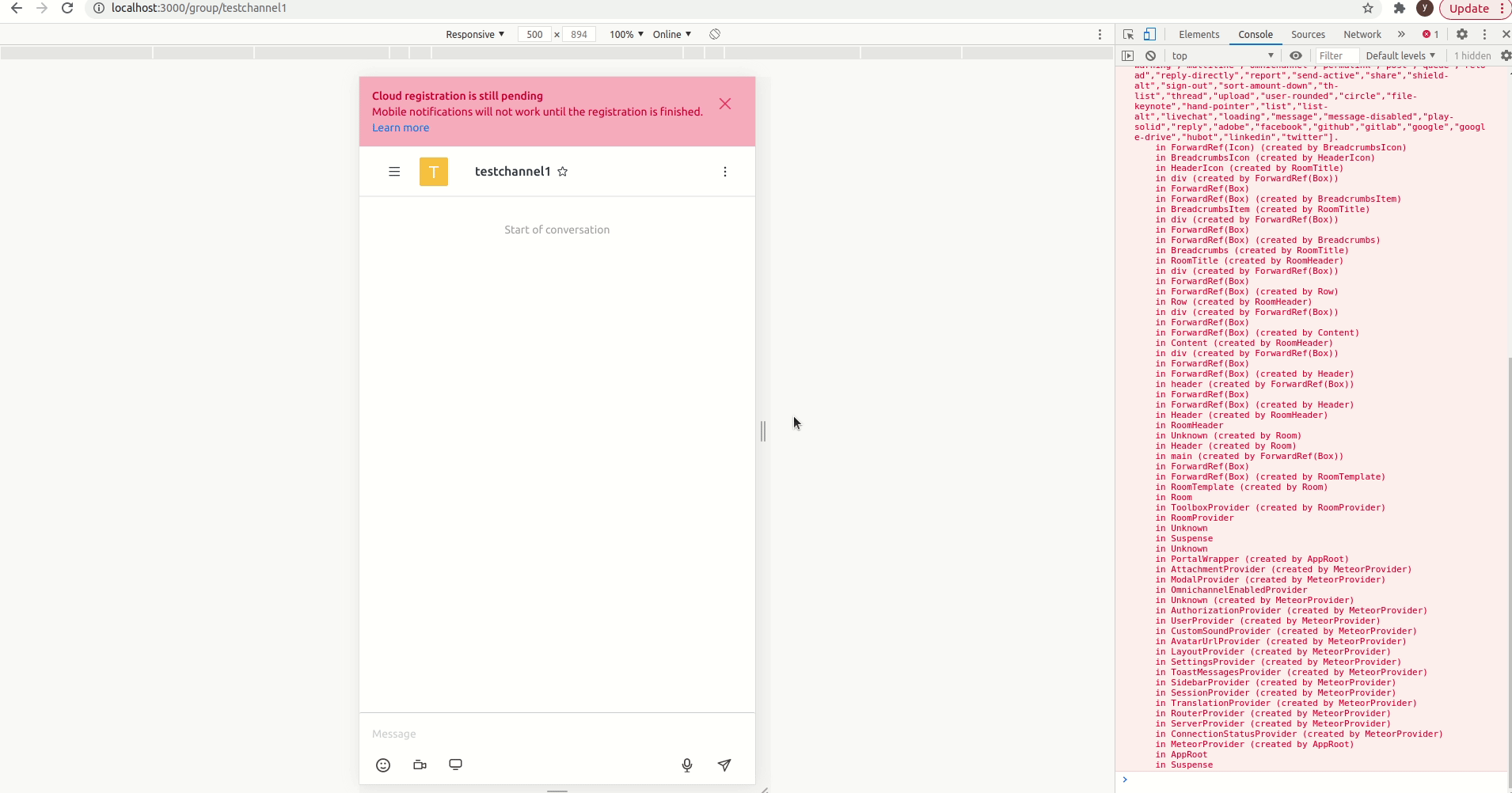1512x793 pixels.
Task: Share your screen using the composer icon
Action: (x=456, y=765)
